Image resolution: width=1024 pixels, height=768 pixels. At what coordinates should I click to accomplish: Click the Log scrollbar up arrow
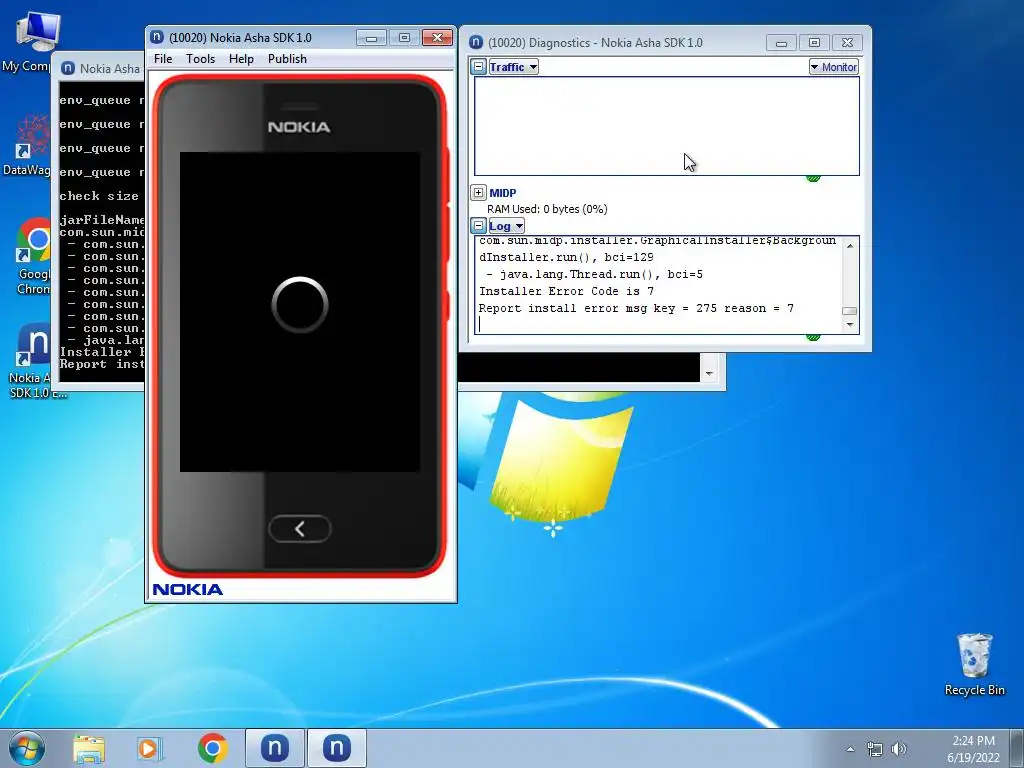(x=850, y=246)
